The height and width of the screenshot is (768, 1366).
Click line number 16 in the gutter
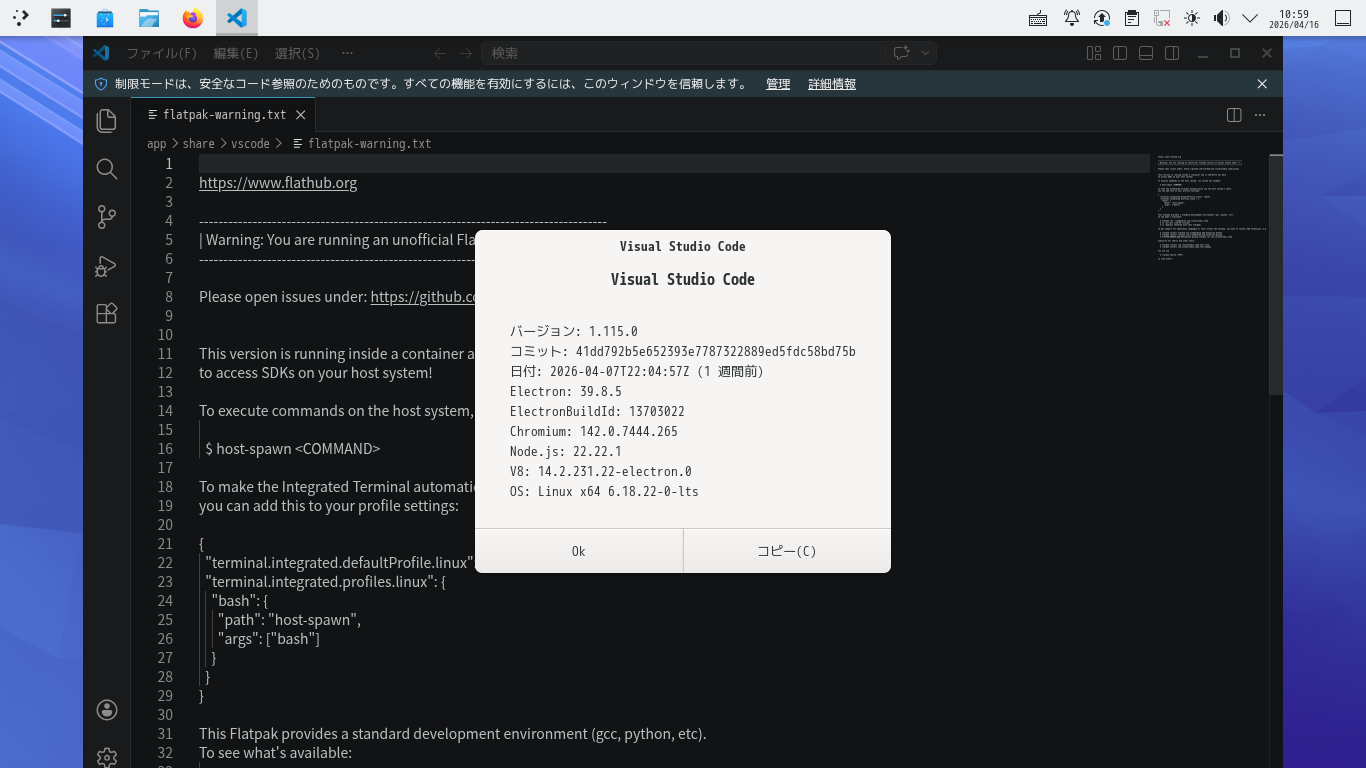tap(165, 449)
